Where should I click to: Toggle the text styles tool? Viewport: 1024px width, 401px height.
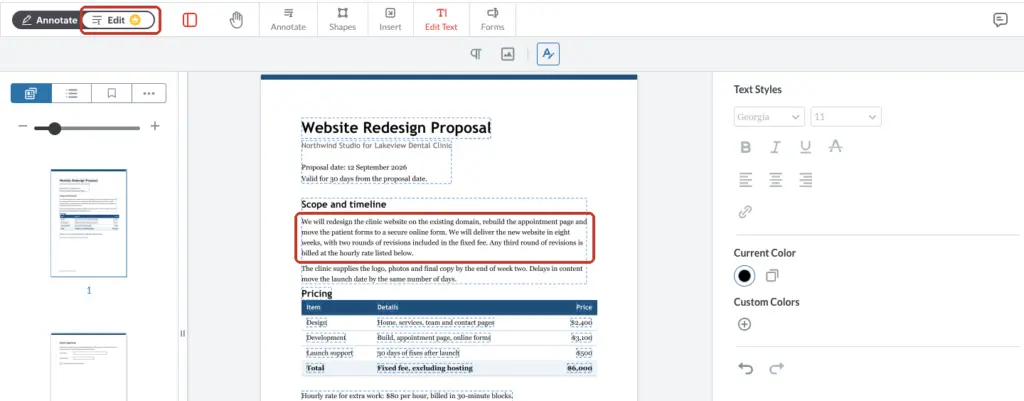(548, 54)
